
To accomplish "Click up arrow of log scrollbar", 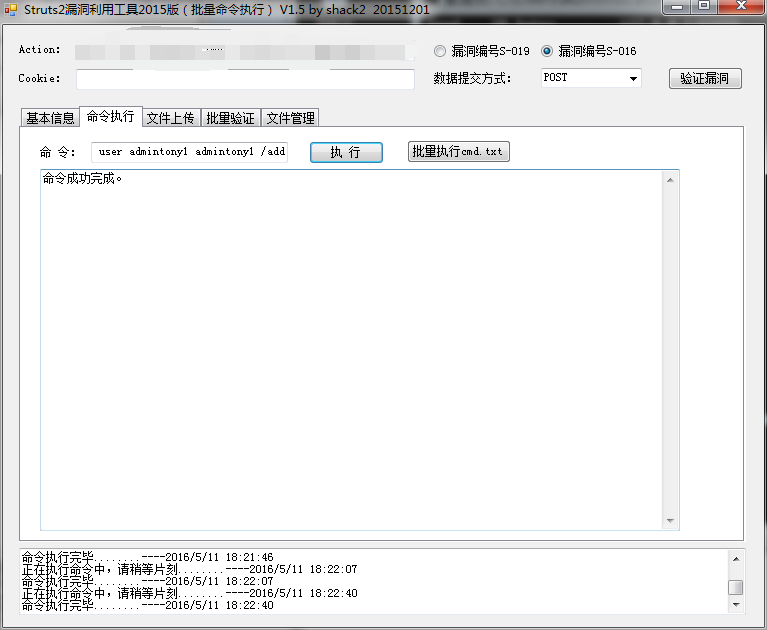I will 736,559.
